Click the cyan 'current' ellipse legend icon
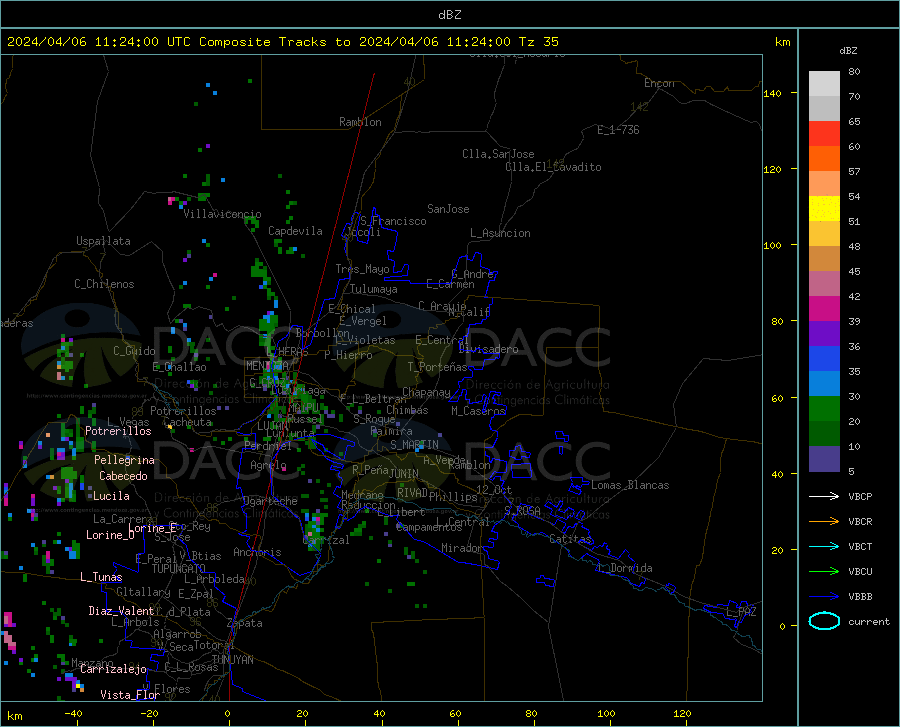The height and width of the screenshot is (727, 900). coord(824,621)
